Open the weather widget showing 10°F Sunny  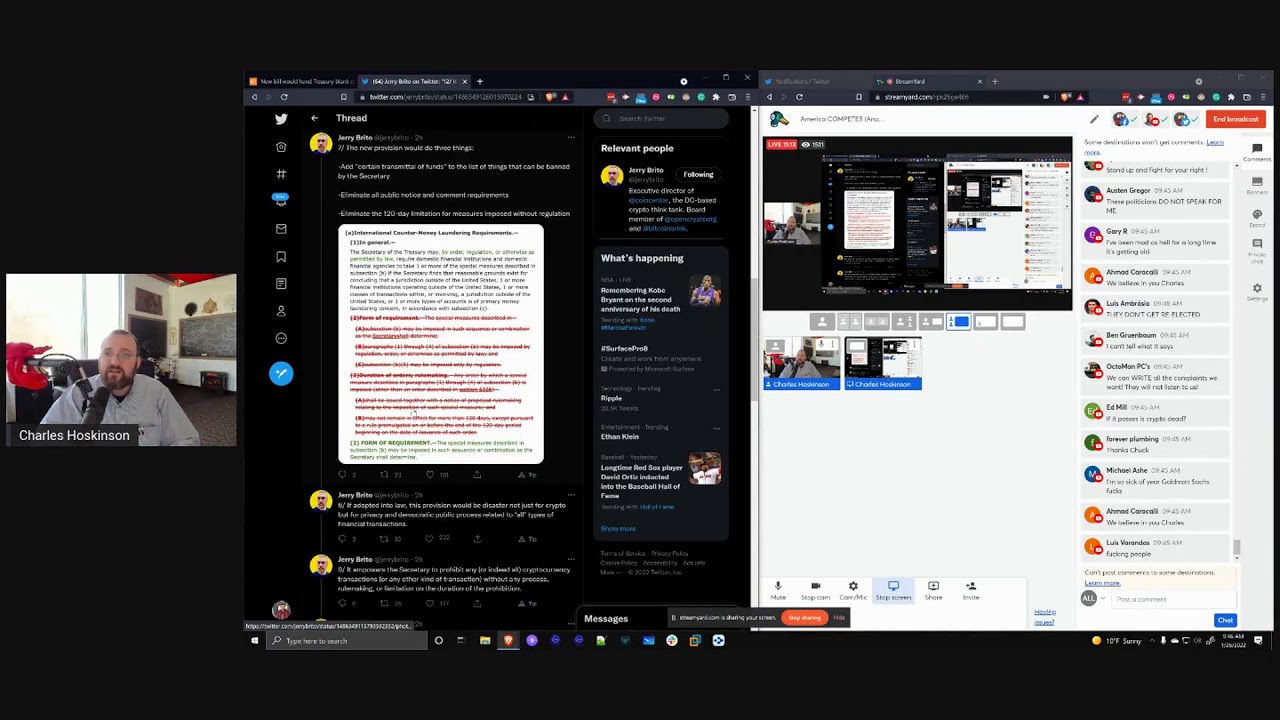(1117, 641)
